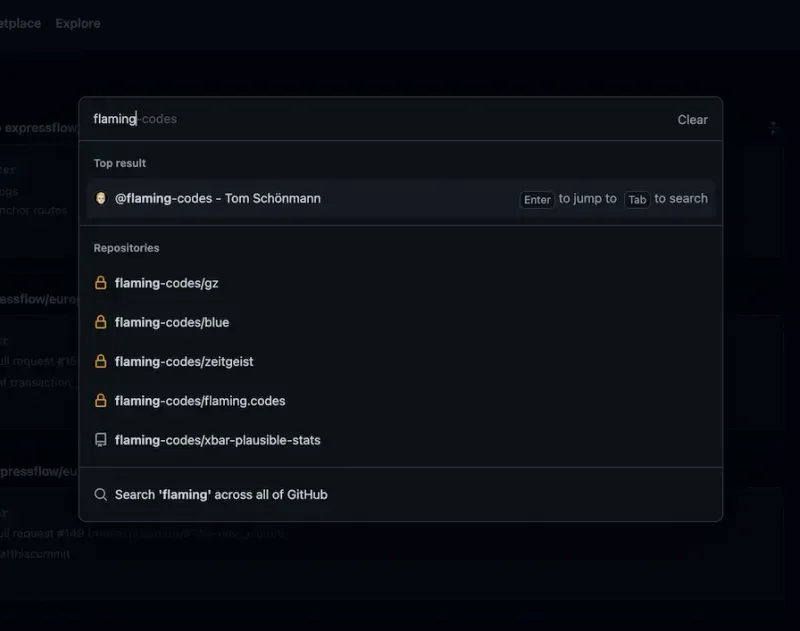This screenshot has width=800, height=631.
Task: Click lock icon beside flaming-codes/flaming.codes
Action: point(101,400)
